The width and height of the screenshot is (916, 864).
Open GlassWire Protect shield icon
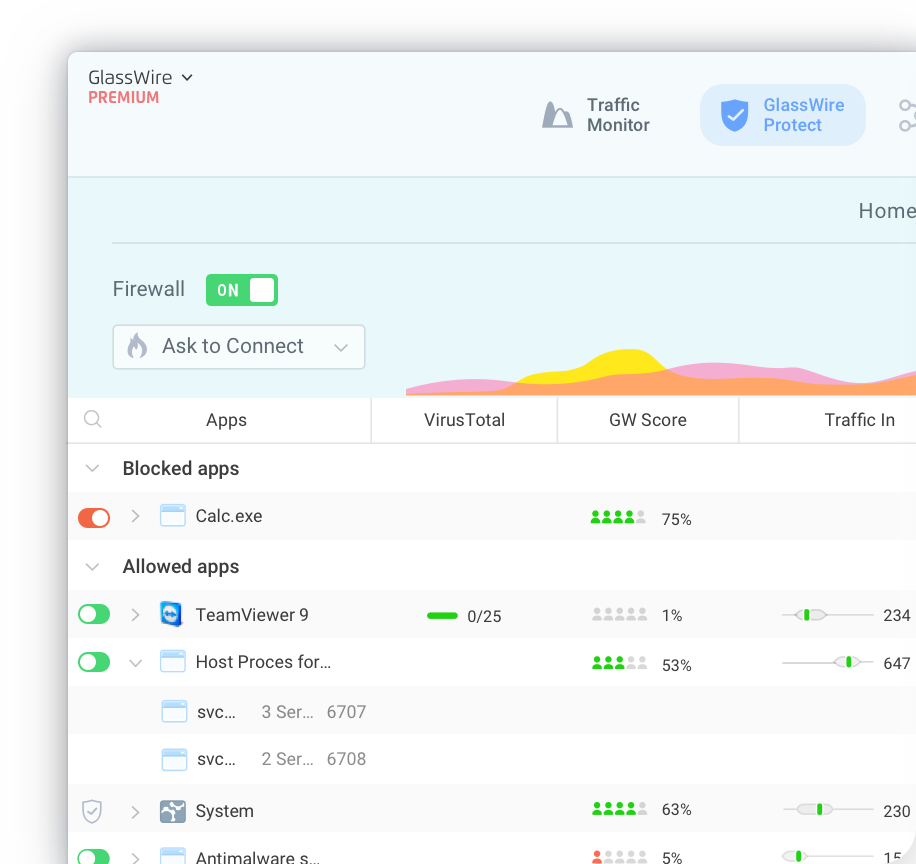coord(734,114)
